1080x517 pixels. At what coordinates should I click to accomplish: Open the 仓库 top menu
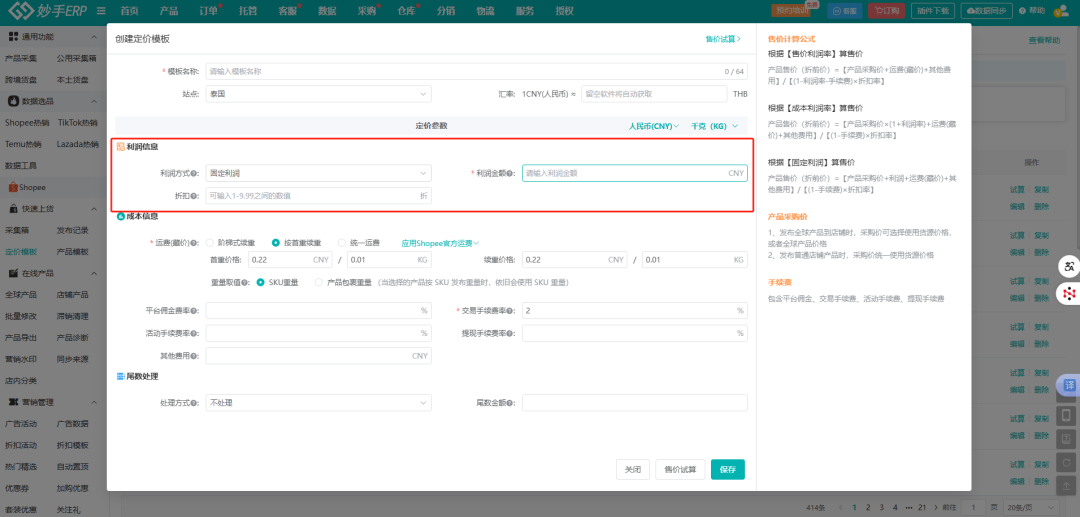pos(406,10)
